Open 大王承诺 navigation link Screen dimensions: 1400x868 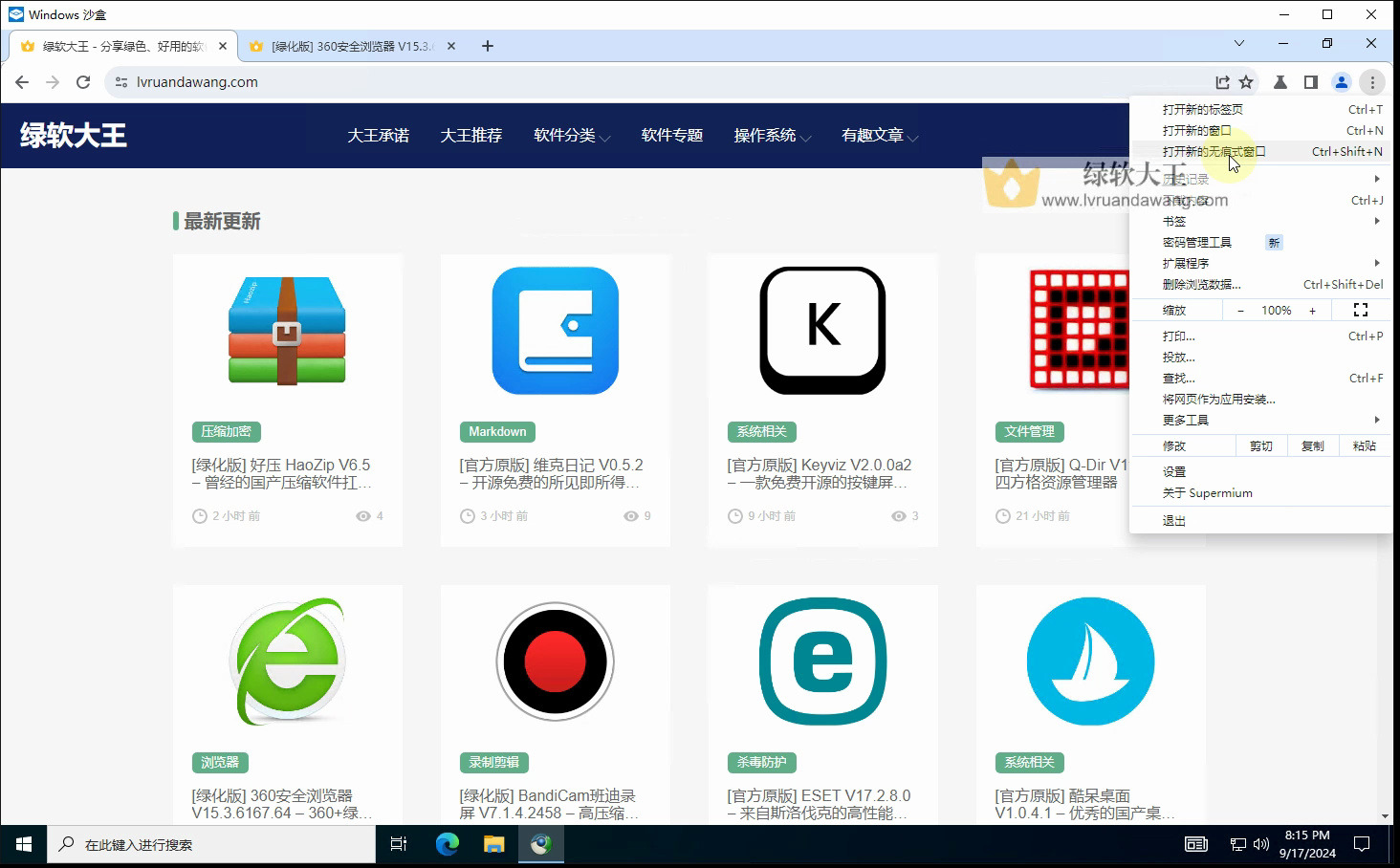(x=378, y=136)
